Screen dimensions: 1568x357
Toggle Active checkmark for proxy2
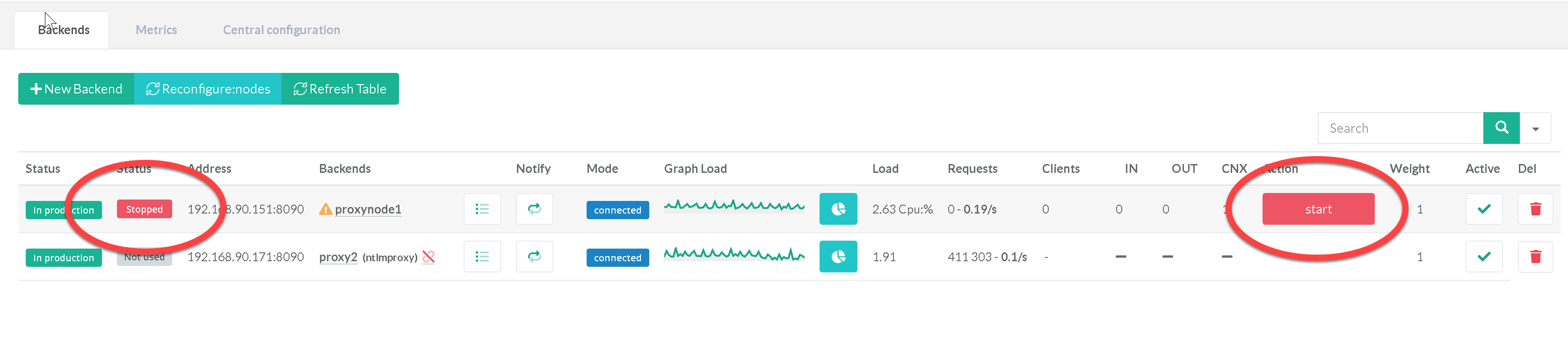(x=1483, y=257)
